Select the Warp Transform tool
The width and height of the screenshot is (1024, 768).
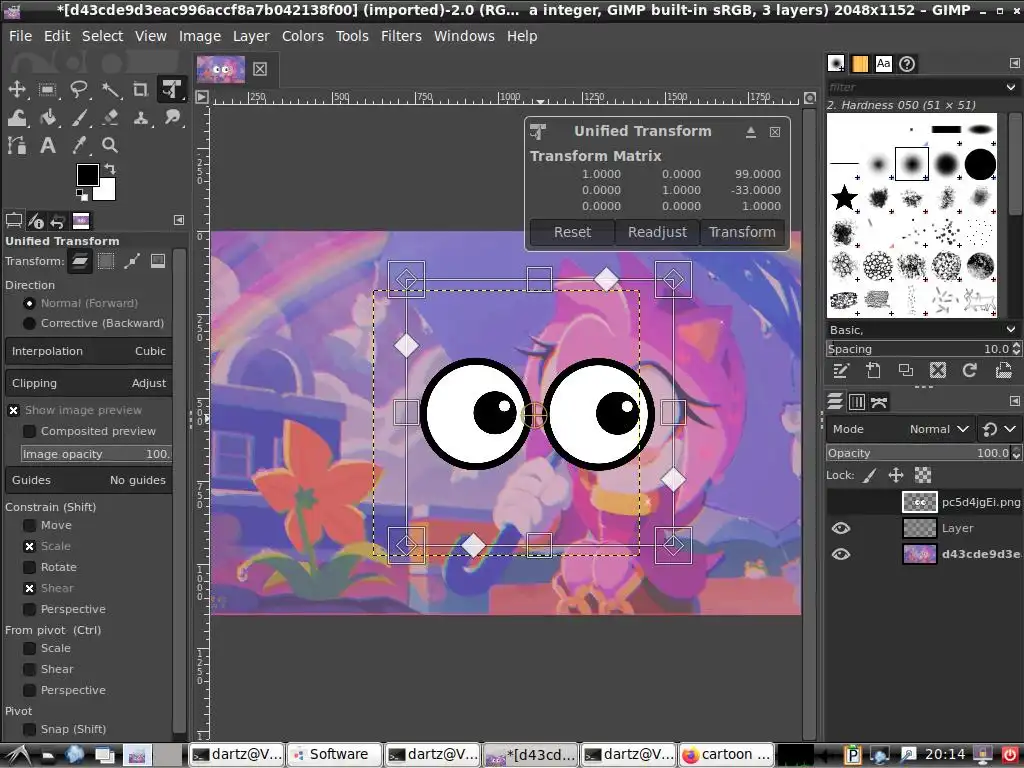pyautogui.click(x=17, y=118)
